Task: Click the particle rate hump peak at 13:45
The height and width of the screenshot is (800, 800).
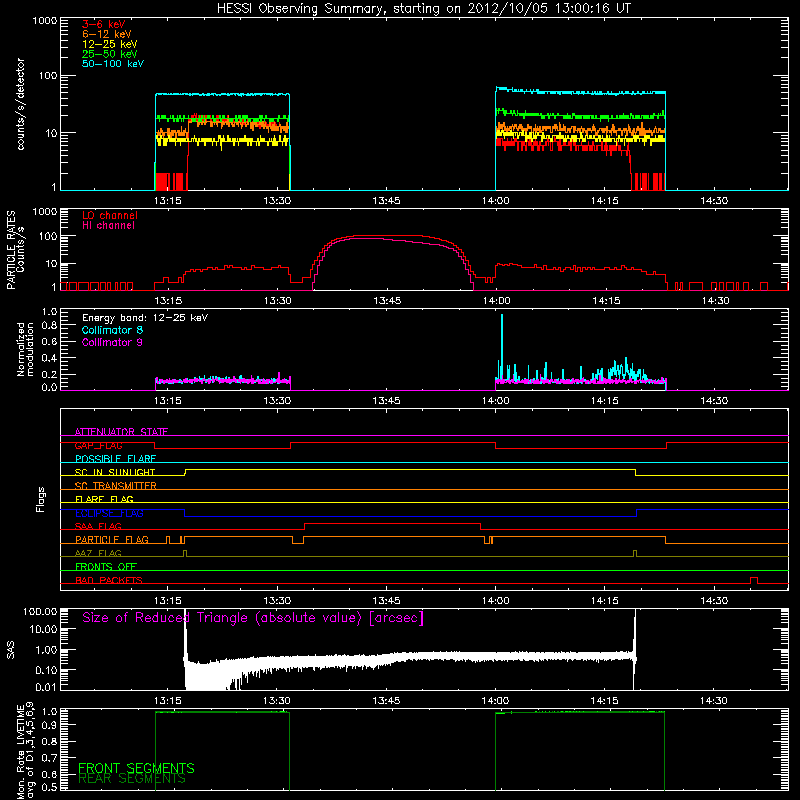Action: click(x=387, y=236)
